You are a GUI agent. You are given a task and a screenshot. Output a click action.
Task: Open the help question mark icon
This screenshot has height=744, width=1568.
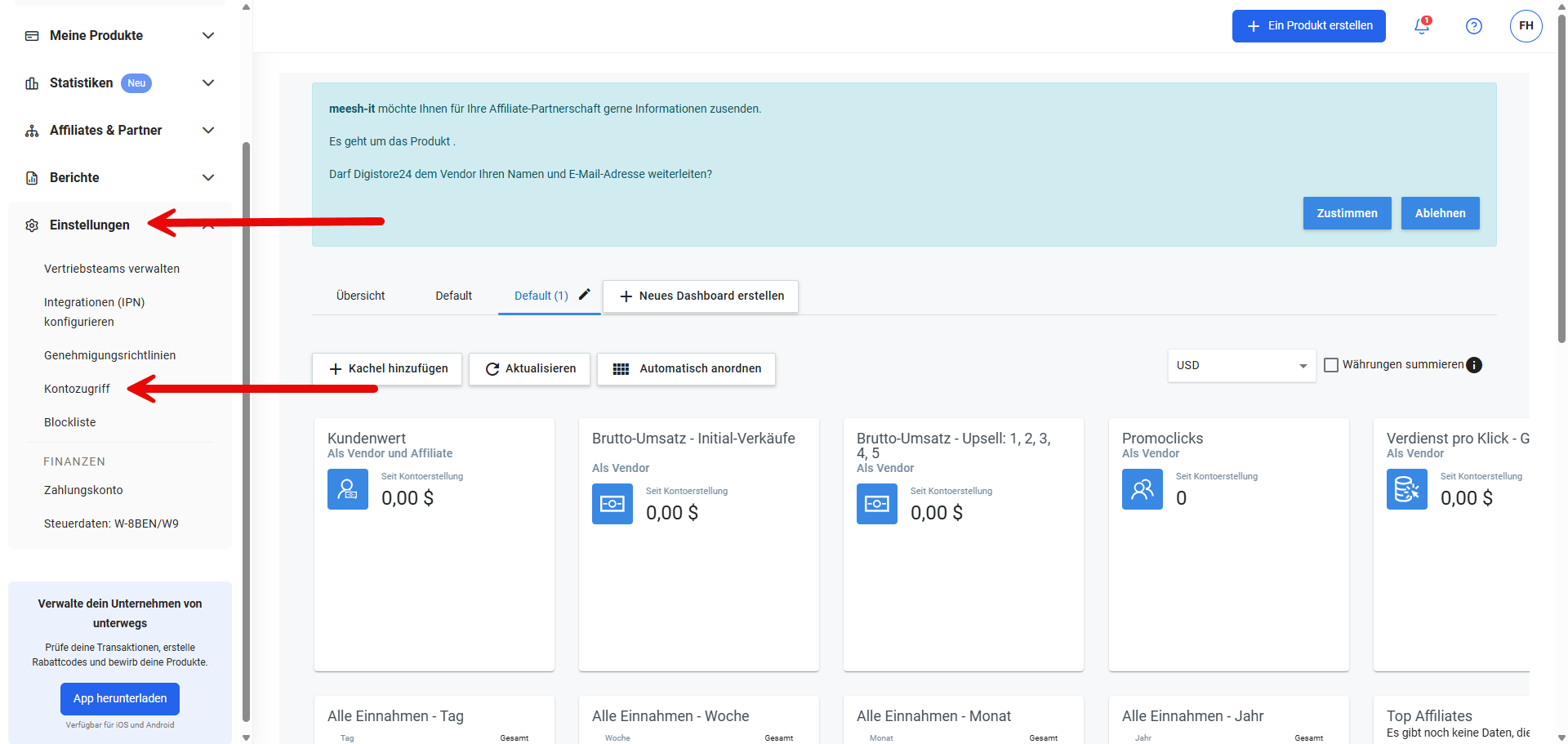[x=1474, y=26]
